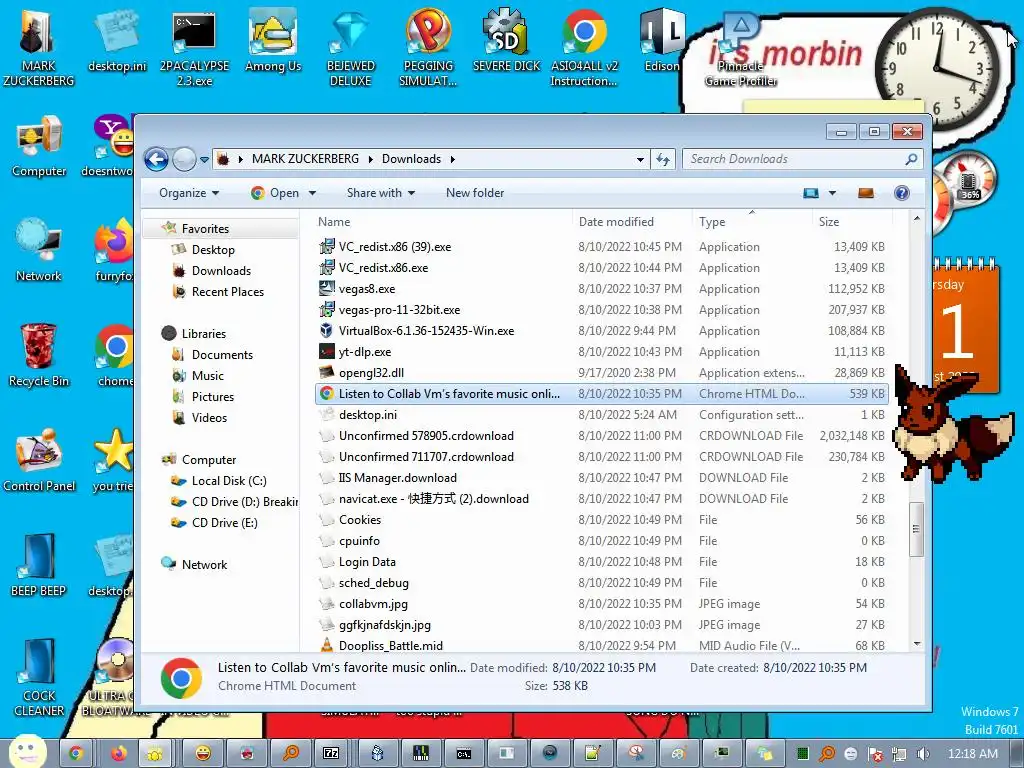Screen dimensions: 1024x768
Task: Select Network in the navigation pane
Action: point(204,564)
